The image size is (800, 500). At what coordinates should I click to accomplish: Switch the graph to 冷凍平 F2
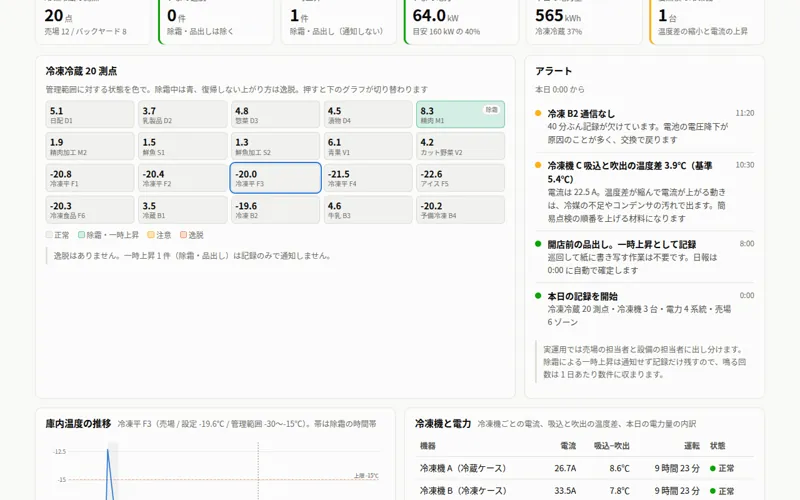pos(183,178)
